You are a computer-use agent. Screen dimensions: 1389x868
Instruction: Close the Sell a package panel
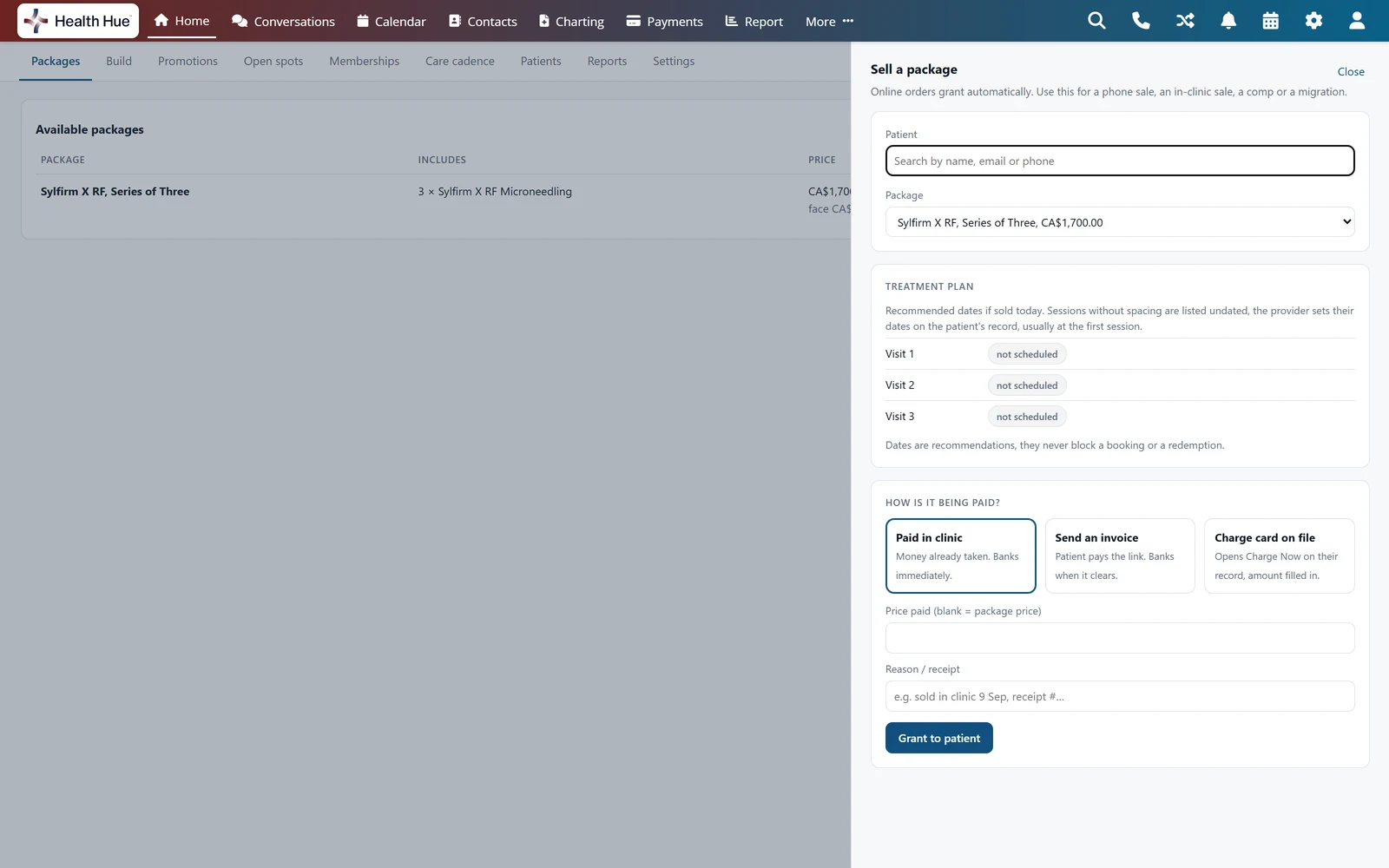point(1351,72)
